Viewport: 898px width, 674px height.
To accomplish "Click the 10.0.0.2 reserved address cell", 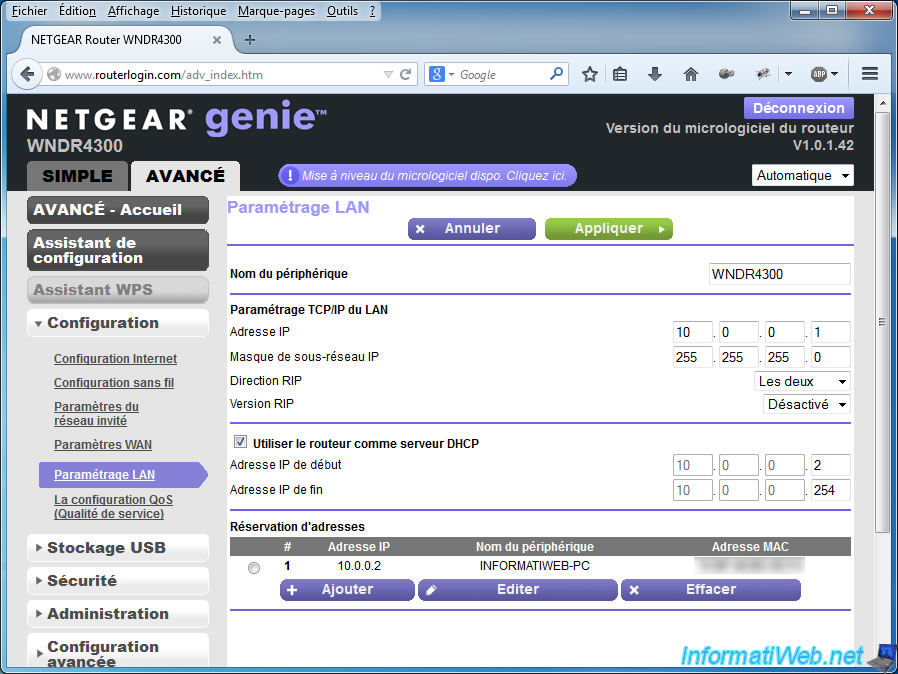I will point(359,566).
